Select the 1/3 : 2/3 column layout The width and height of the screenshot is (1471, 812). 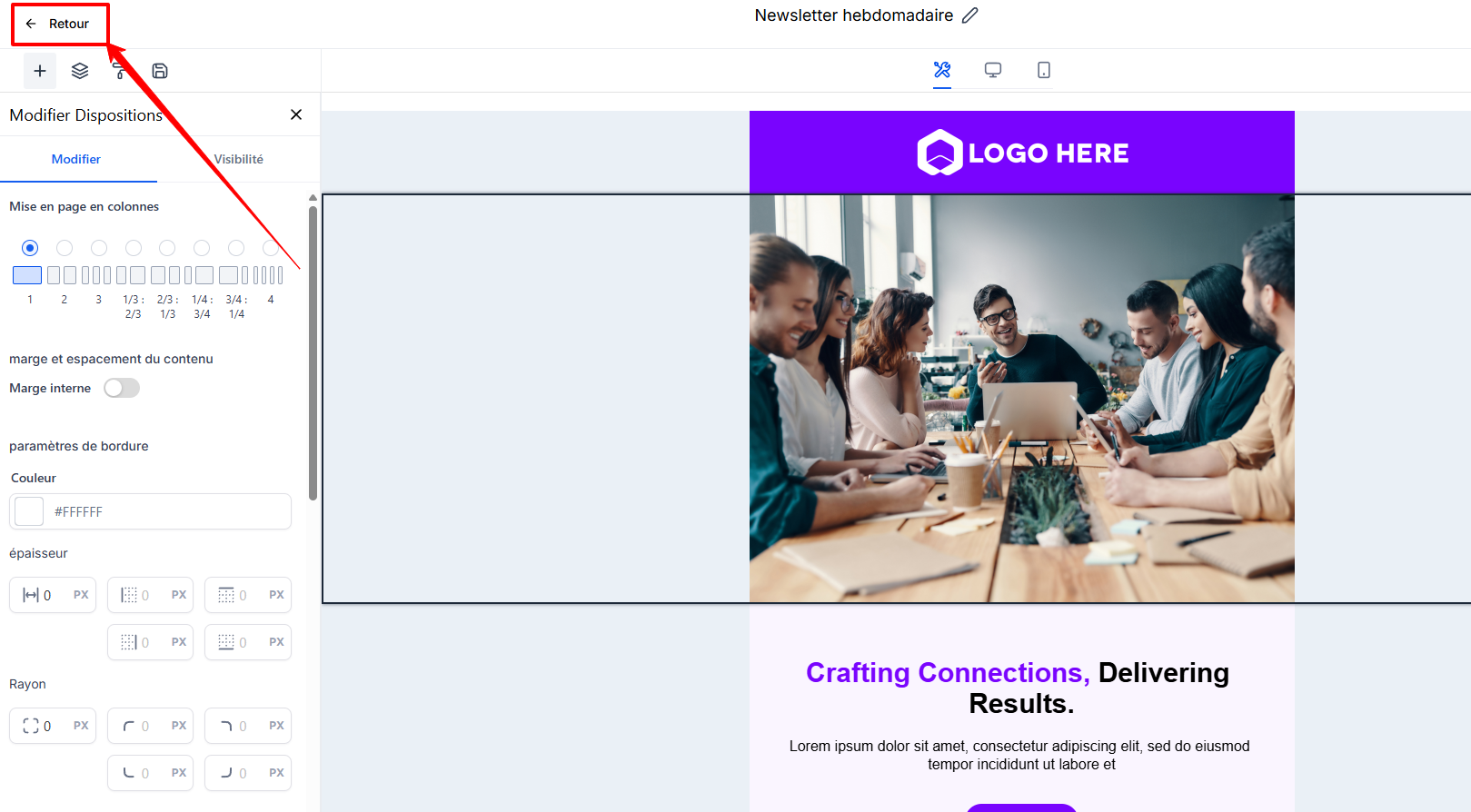click(134, 248)
